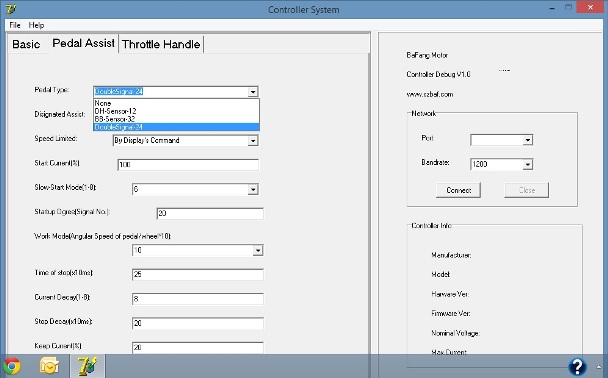Switch to the Basic tab
This screenshot has height=378, width=608.
click(26, 44)
